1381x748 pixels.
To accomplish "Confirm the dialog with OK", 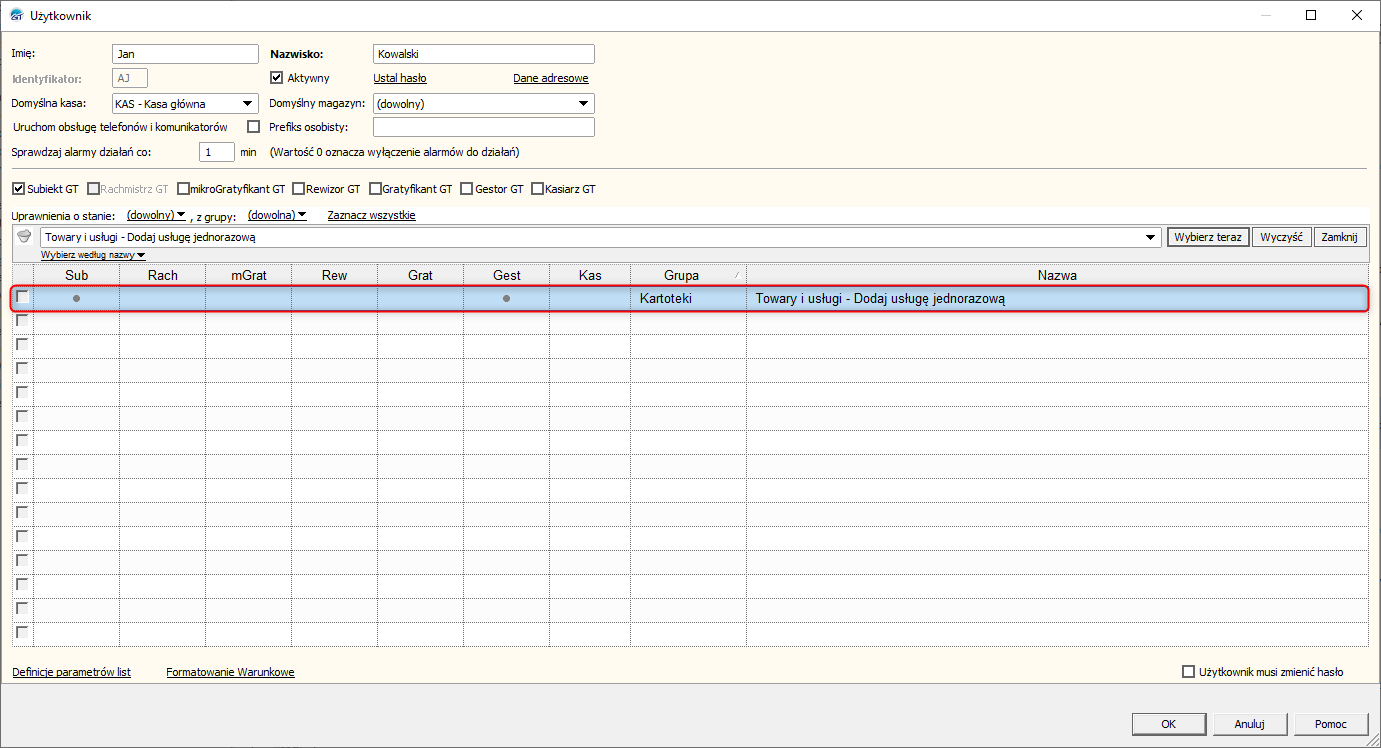I will [1169, 724].
